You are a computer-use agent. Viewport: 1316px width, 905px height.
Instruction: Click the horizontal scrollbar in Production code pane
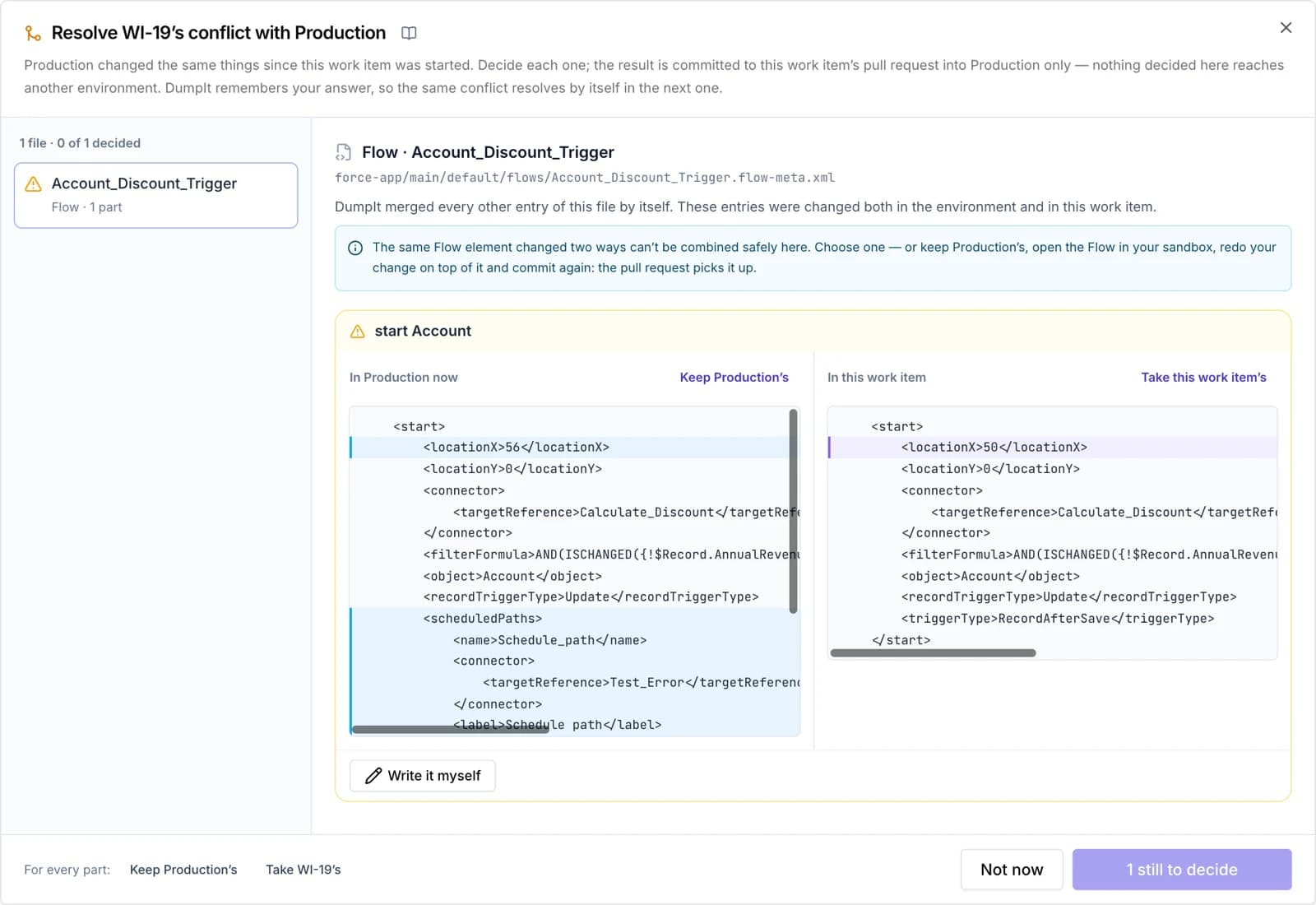tap(450, 729)
